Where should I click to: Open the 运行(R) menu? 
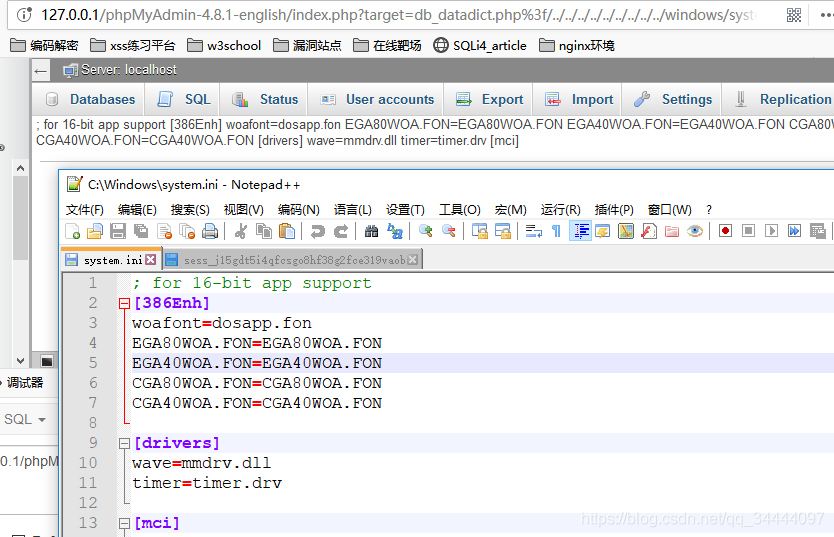pos(560,210)
